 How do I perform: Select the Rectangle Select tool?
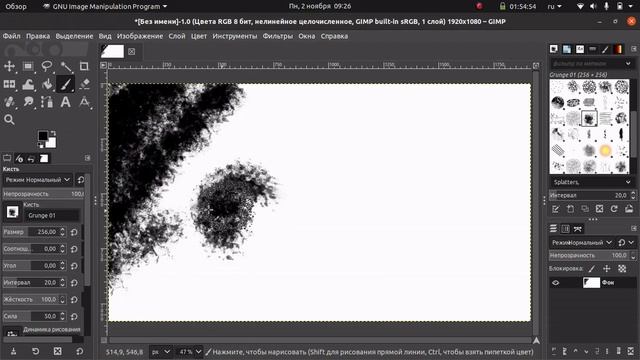(x=28, y=66)
